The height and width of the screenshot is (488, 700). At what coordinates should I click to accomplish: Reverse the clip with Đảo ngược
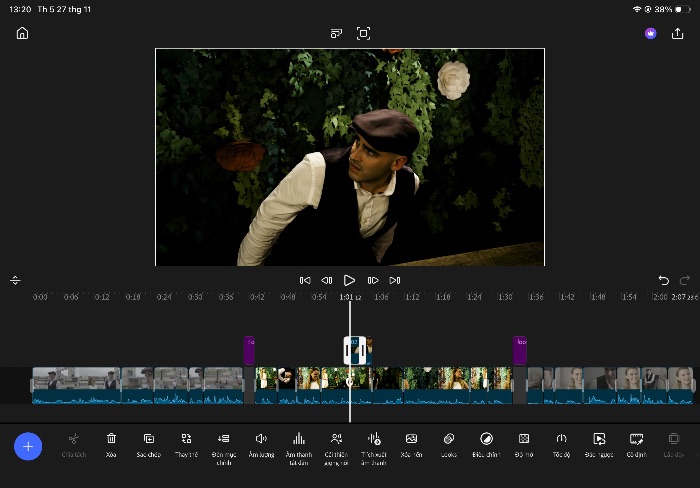(x=599, y=445)
